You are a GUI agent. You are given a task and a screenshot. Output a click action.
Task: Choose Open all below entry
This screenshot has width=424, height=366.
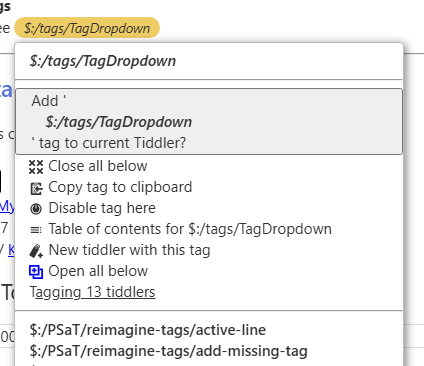coord(98,271)
